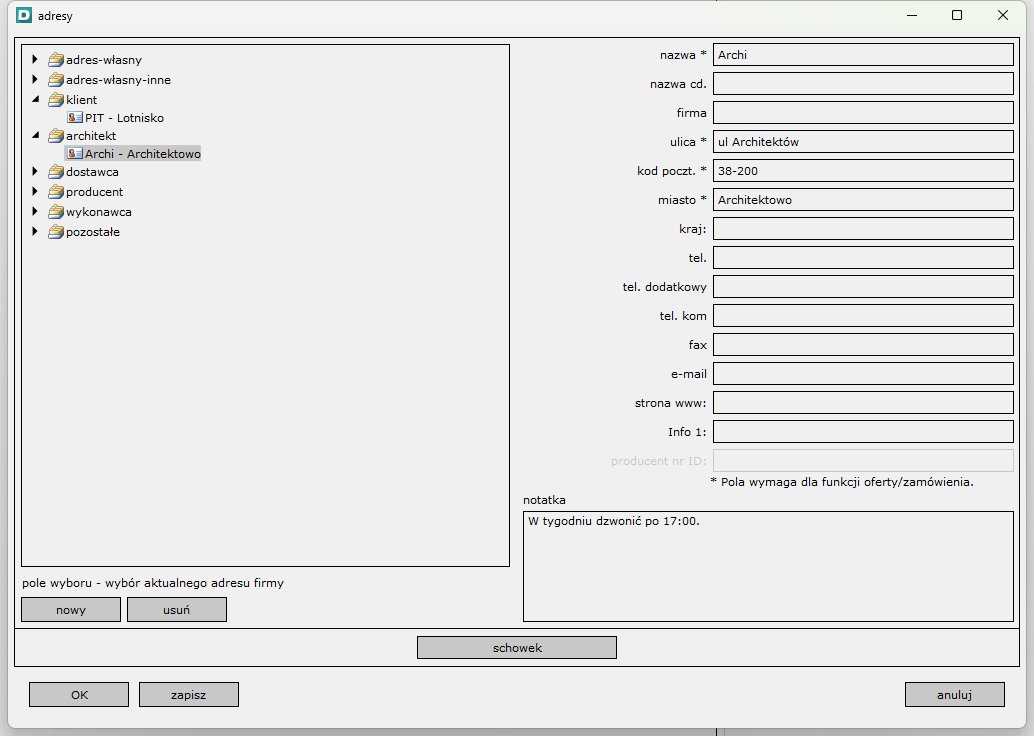1034x736 pixels.
Task: Click the wykonawca folder icon
Action: tap(56, 212)
